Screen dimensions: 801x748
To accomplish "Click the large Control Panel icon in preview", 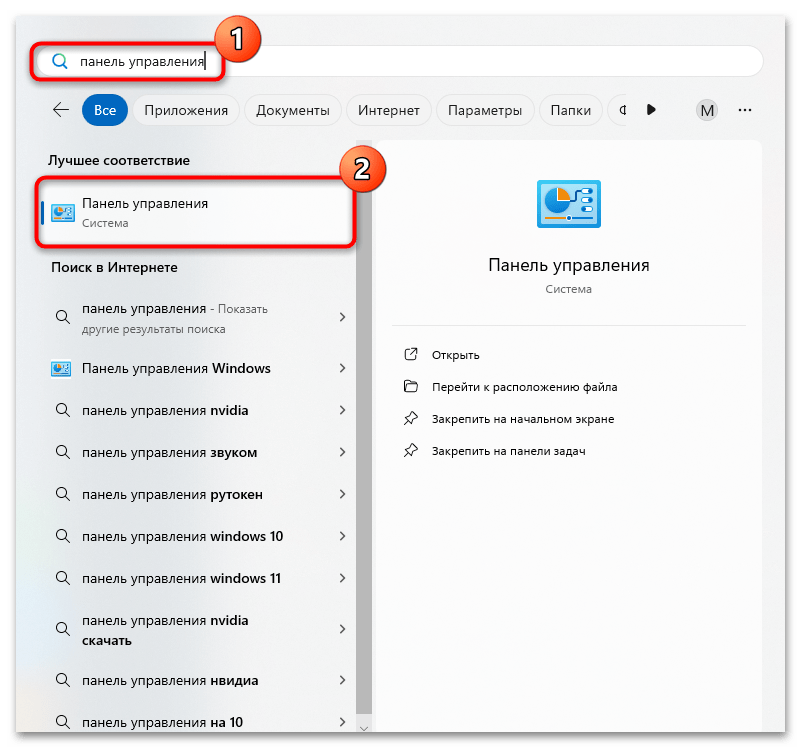I will (569, 203).
